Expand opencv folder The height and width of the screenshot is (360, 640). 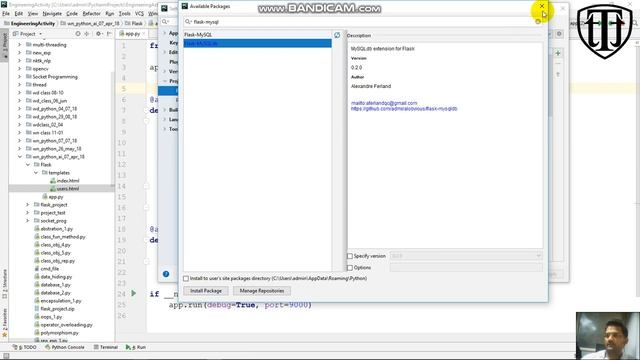[19, 69]
